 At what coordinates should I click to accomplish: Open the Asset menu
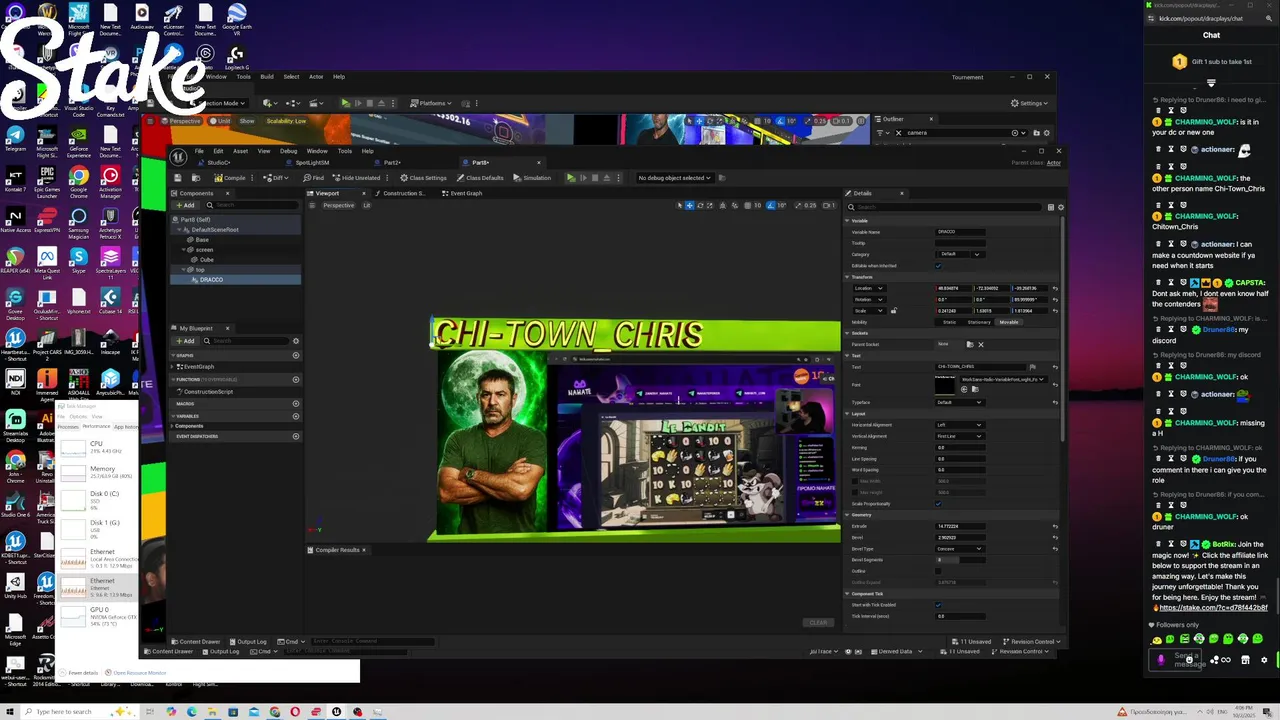tap(241, 151)
